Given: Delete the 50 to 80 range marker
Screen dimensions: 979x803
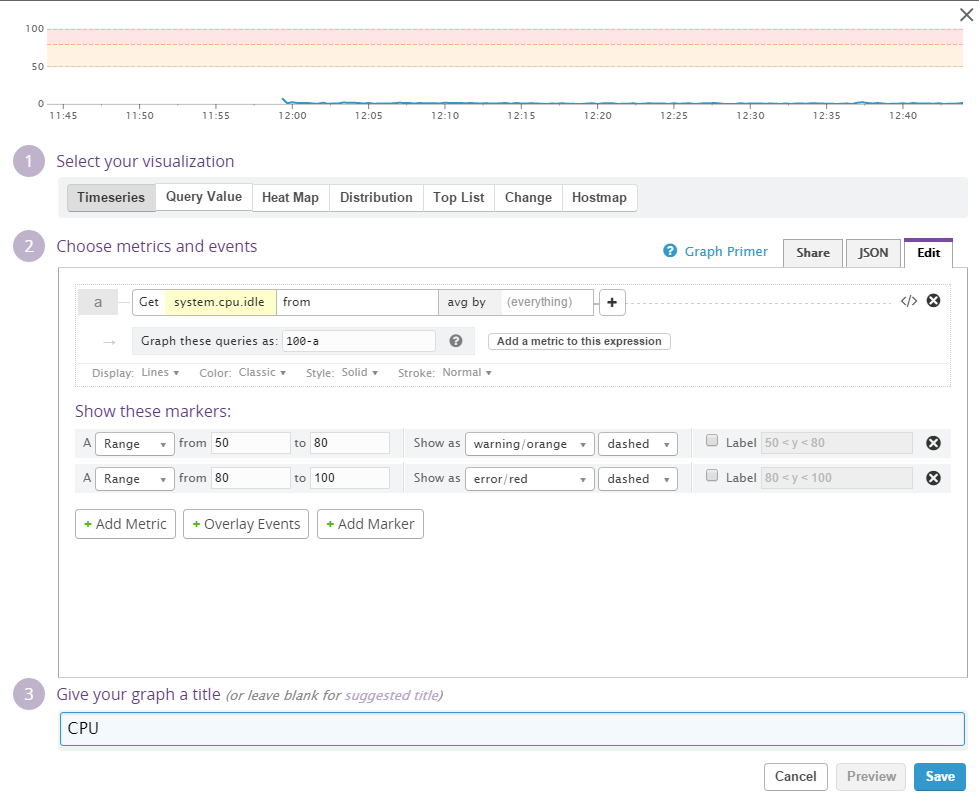Looking at the screenshot, I should (x=933, y=443).
